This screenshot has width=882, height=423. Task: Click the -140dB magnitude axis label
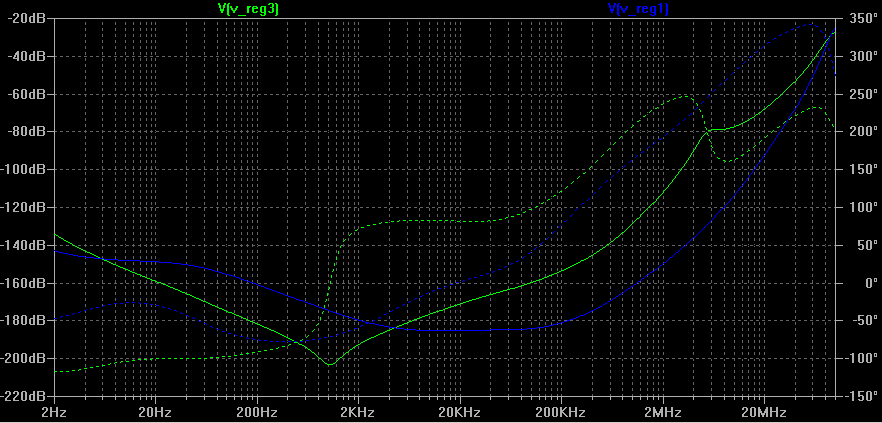pyautogui.click(x=24, y=245)
